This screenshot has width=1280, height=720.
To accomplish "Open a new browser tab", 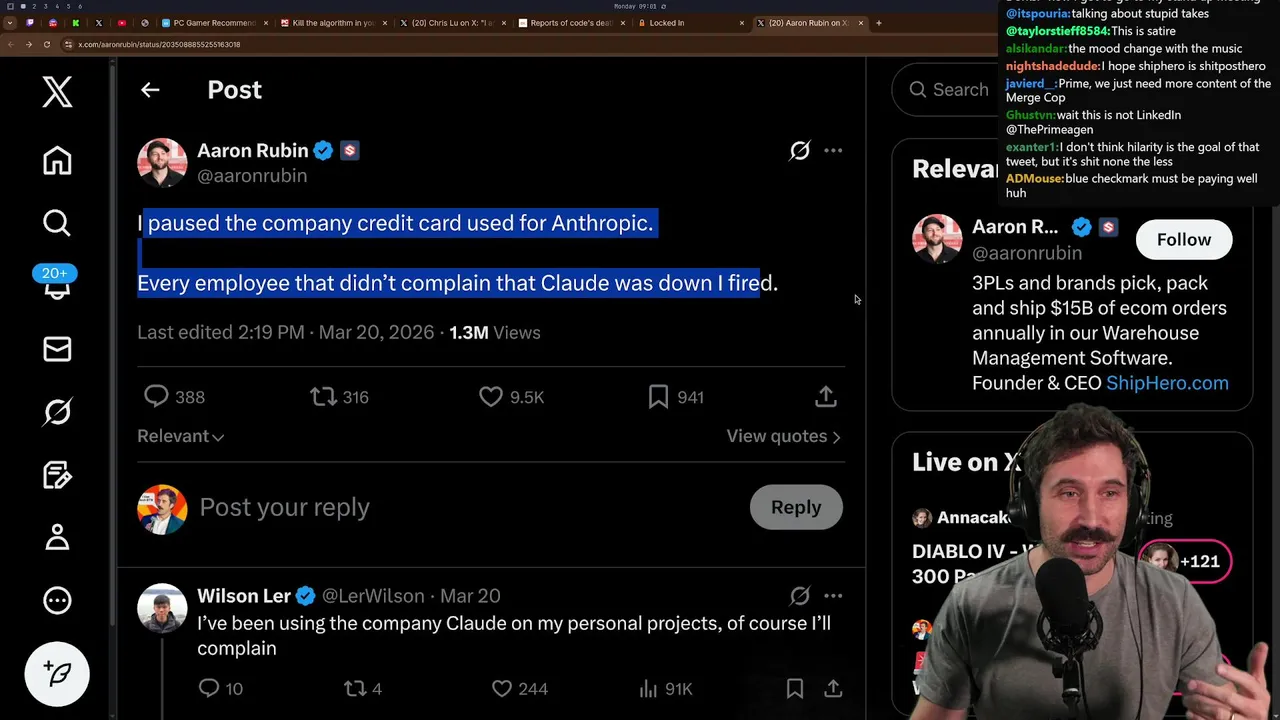I will click(879, 23).
